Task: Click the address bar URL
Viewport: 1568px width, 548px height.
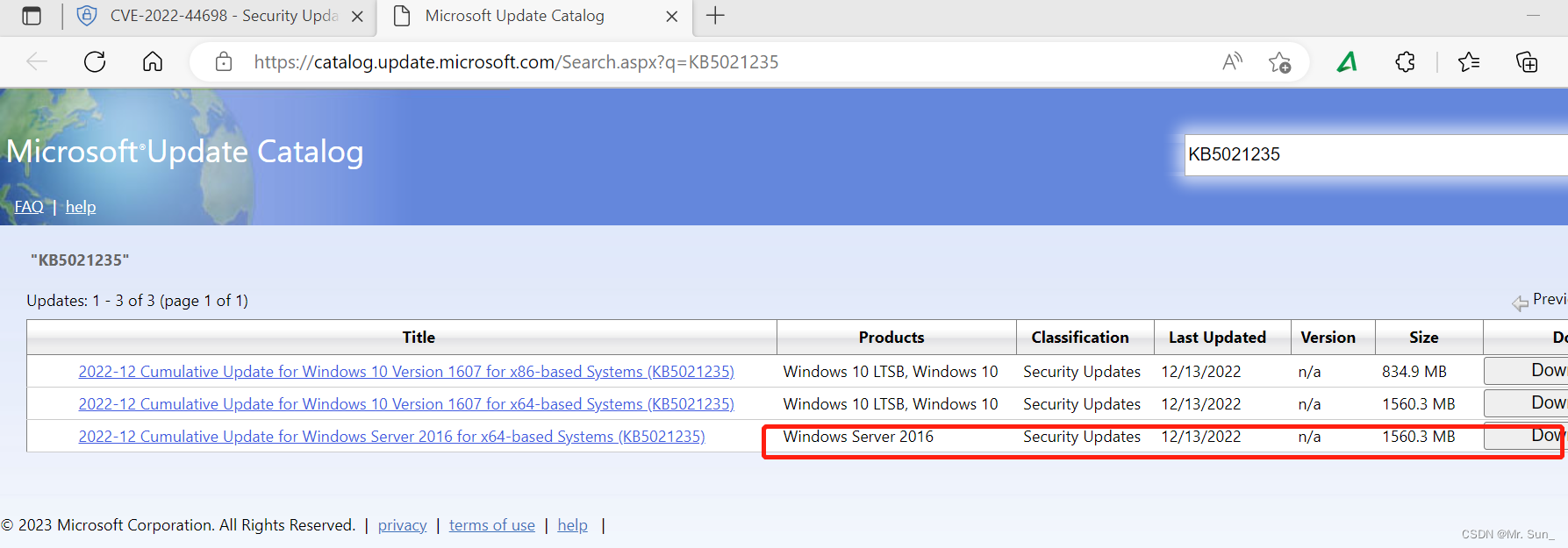Action: coord(516,62)
